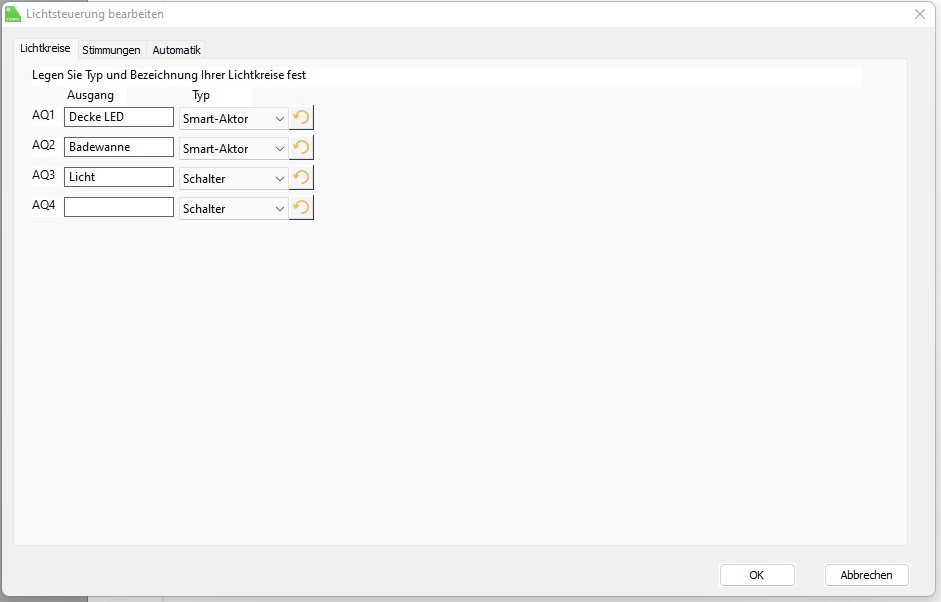
Task: Open the AQ1 Smart-Aktor type dropdown
Action: point(233,119)
